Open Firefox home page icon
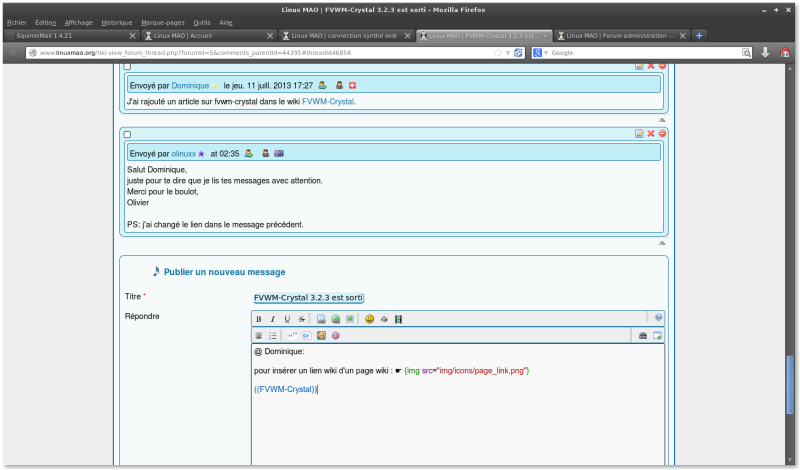The image size is (800, 470). click(x=786, y=52)
